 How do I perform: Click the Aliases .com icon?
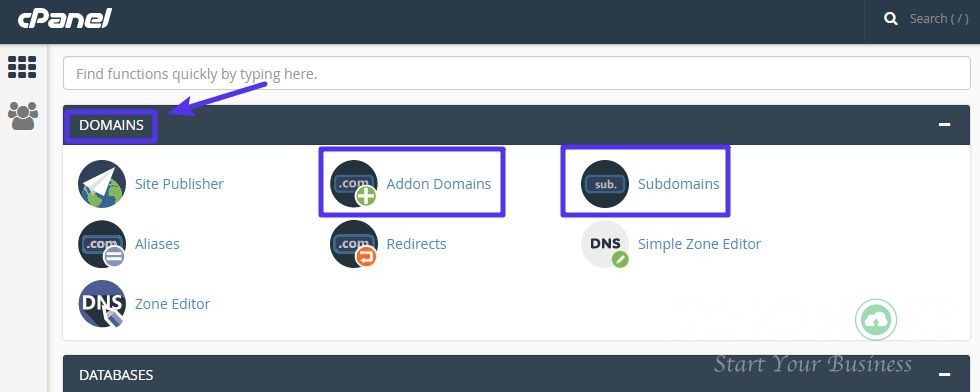pyautogui.click(x=102, y=244)
